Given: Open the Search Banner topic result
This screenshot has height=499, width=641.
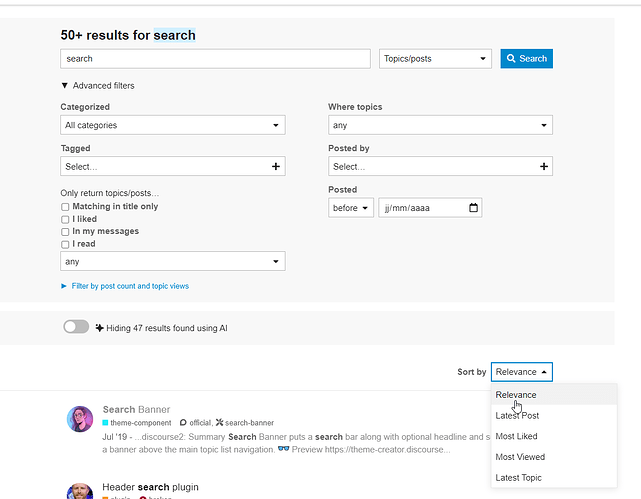Looking at the screenshot, I should 136,409.
